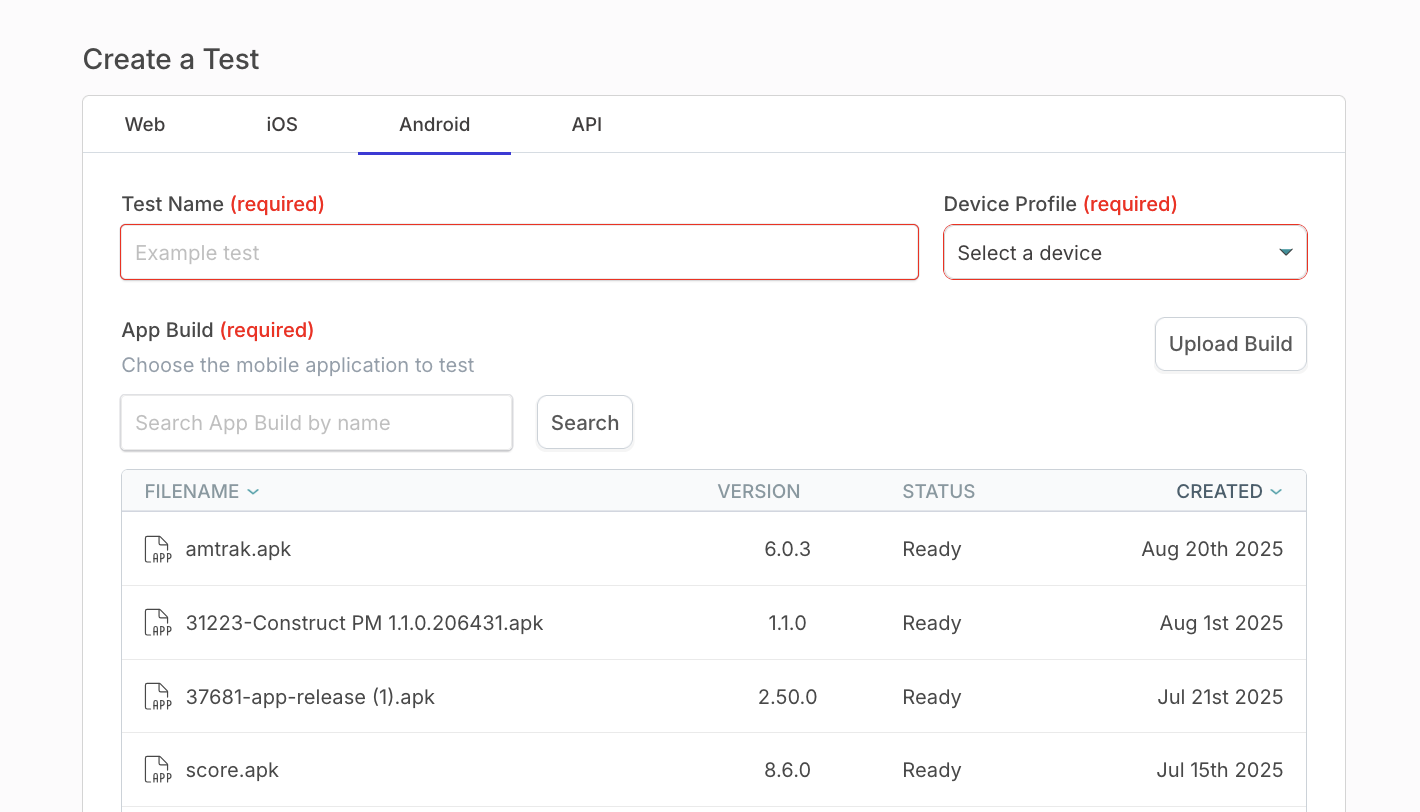Click the Search App Build by name field
The width and height of the screenshot is (1420, 812).
pyautogui.click(x=316, y=422)
